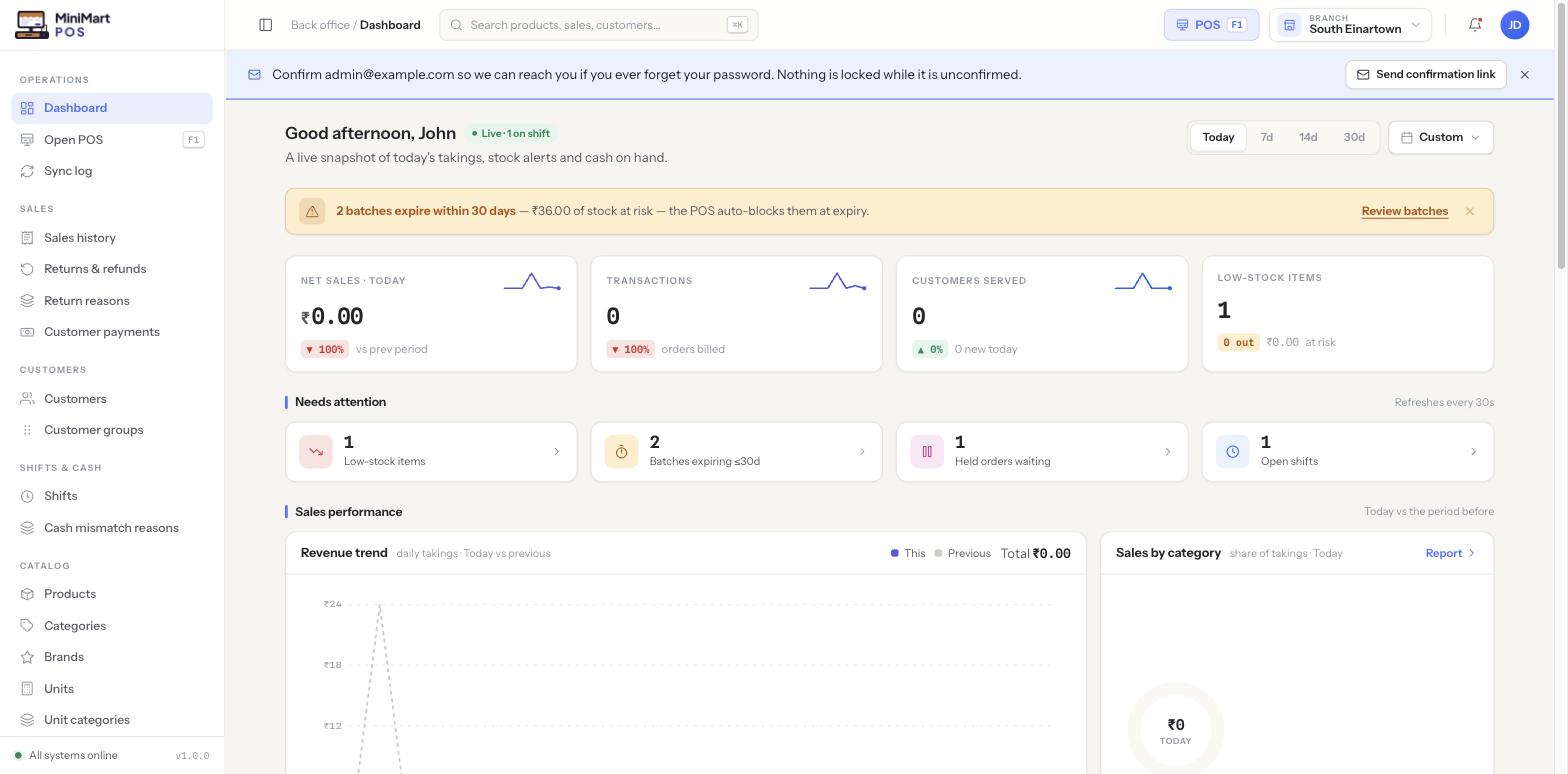Switch the range to 14d
The image size is (1568, 774).
coord(1308,137)
